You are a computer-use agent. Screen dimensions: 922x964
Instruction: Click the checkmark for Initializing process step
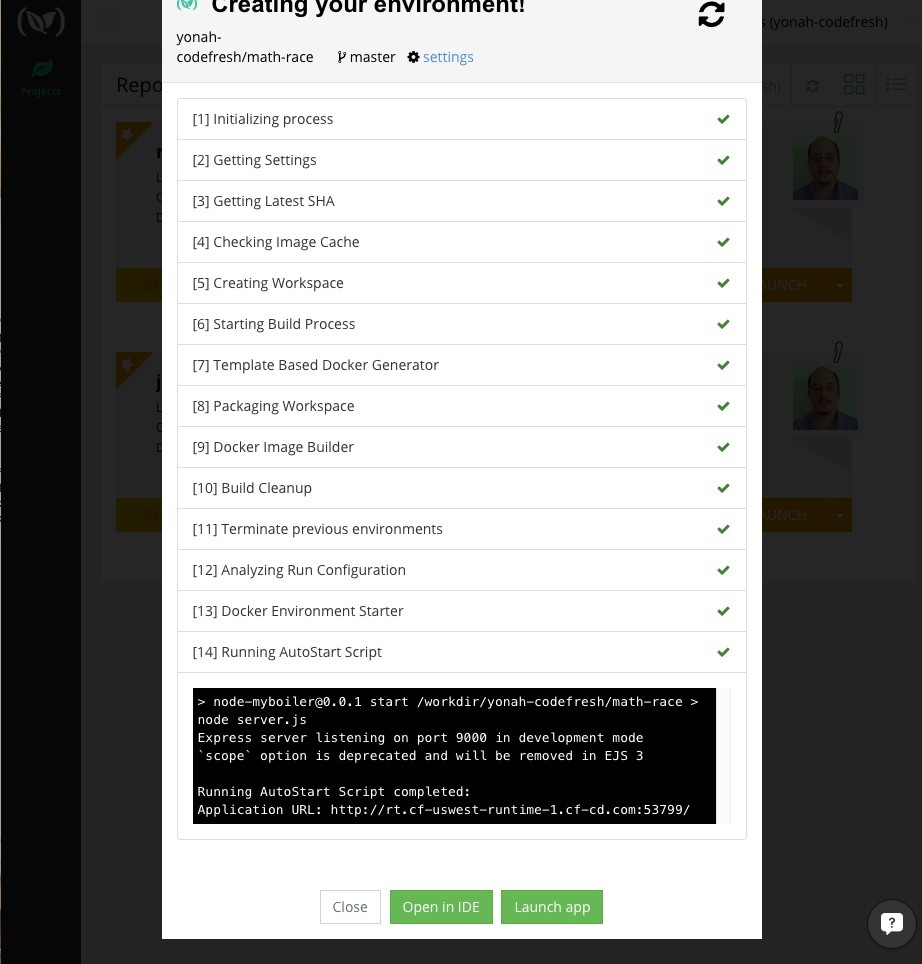click(x=723, y=118)
